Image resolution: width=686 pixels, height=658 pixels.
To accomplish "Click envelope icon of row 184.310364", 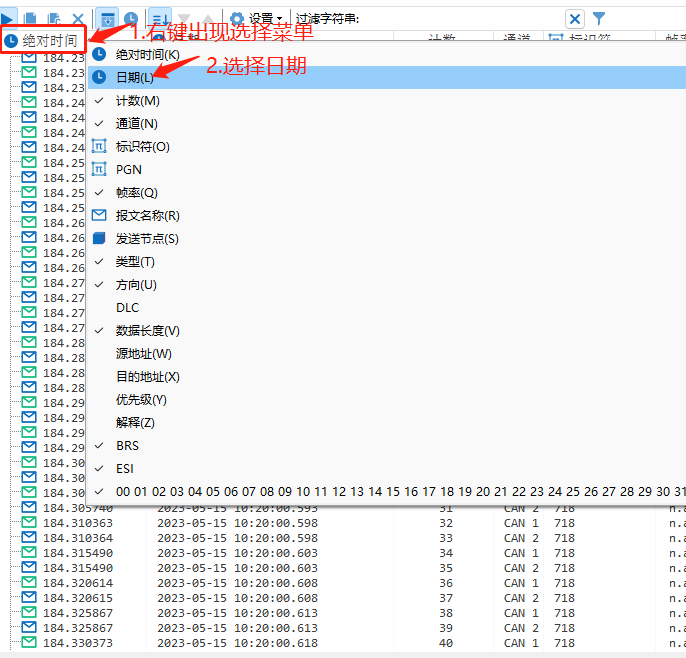I will 29,537.
